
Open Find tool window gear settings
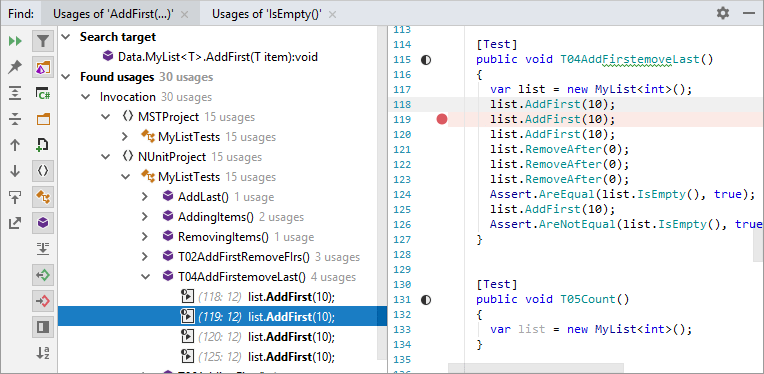[723, 13]
